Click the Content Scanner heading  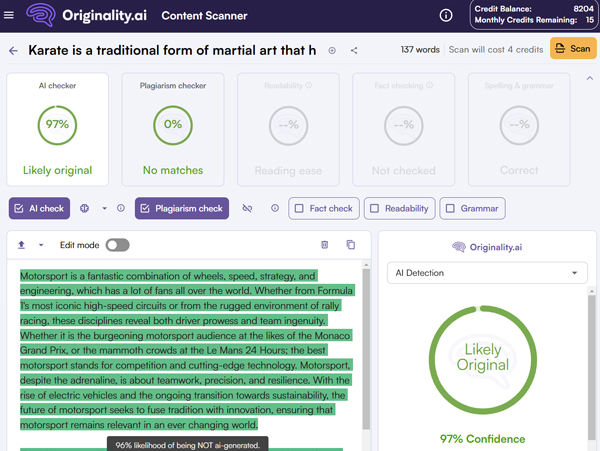pyautogui.click(x=204, y=16)
